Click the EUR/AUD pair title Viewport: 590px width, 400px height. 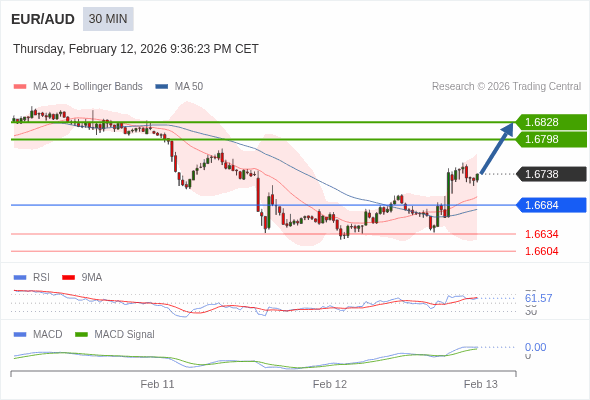[x=43, y=19]
